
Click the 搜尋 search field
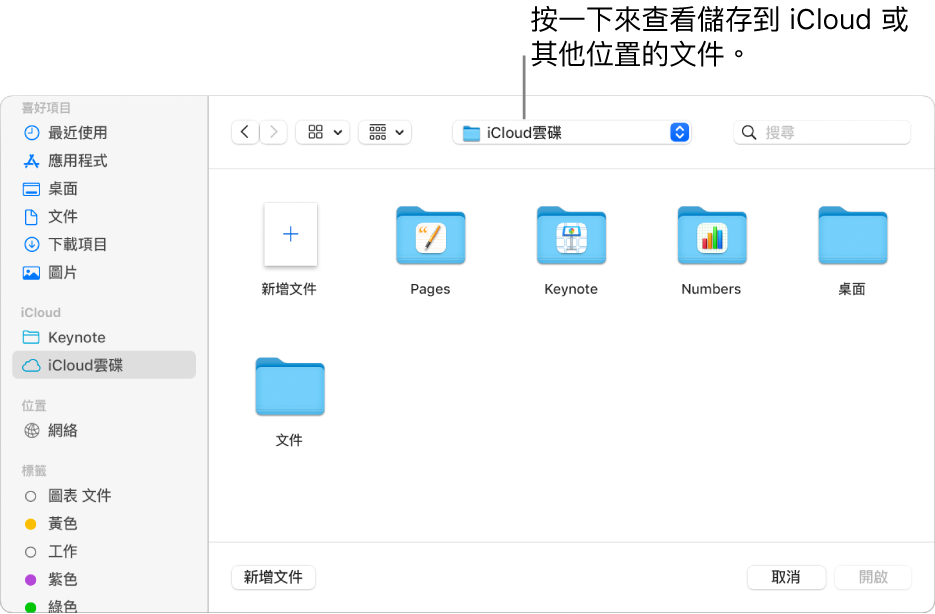tap(822, 132)
